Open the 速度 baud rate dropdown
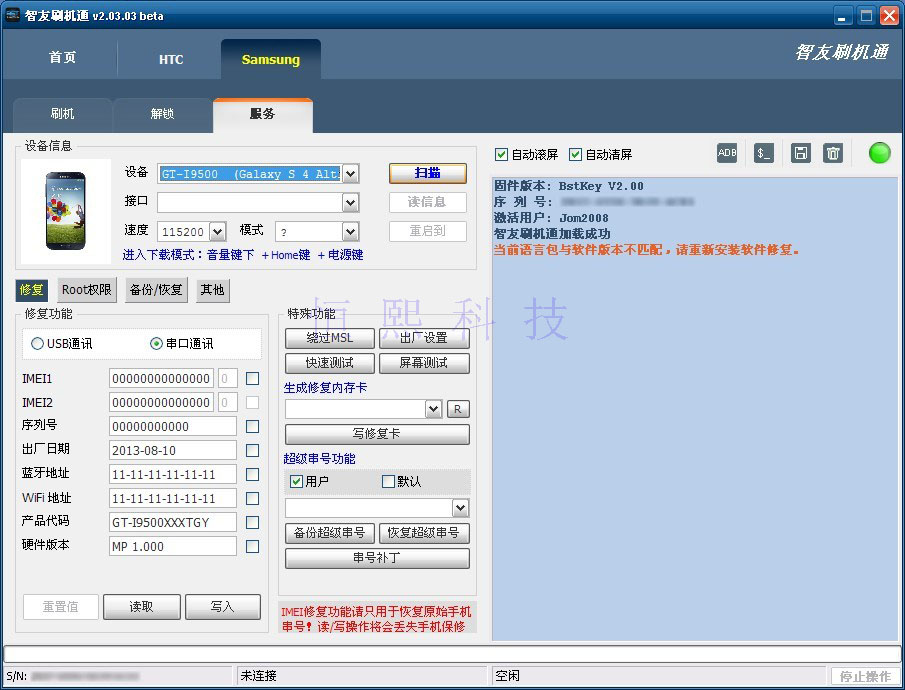Image resolution: width=905 pixels, height=690 pixels. tap(217, 232)
